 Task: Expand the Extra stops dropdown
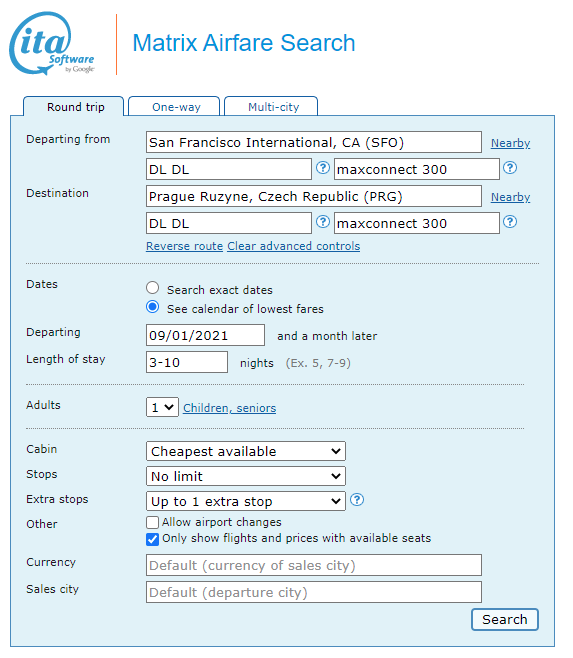pos(246,501)
